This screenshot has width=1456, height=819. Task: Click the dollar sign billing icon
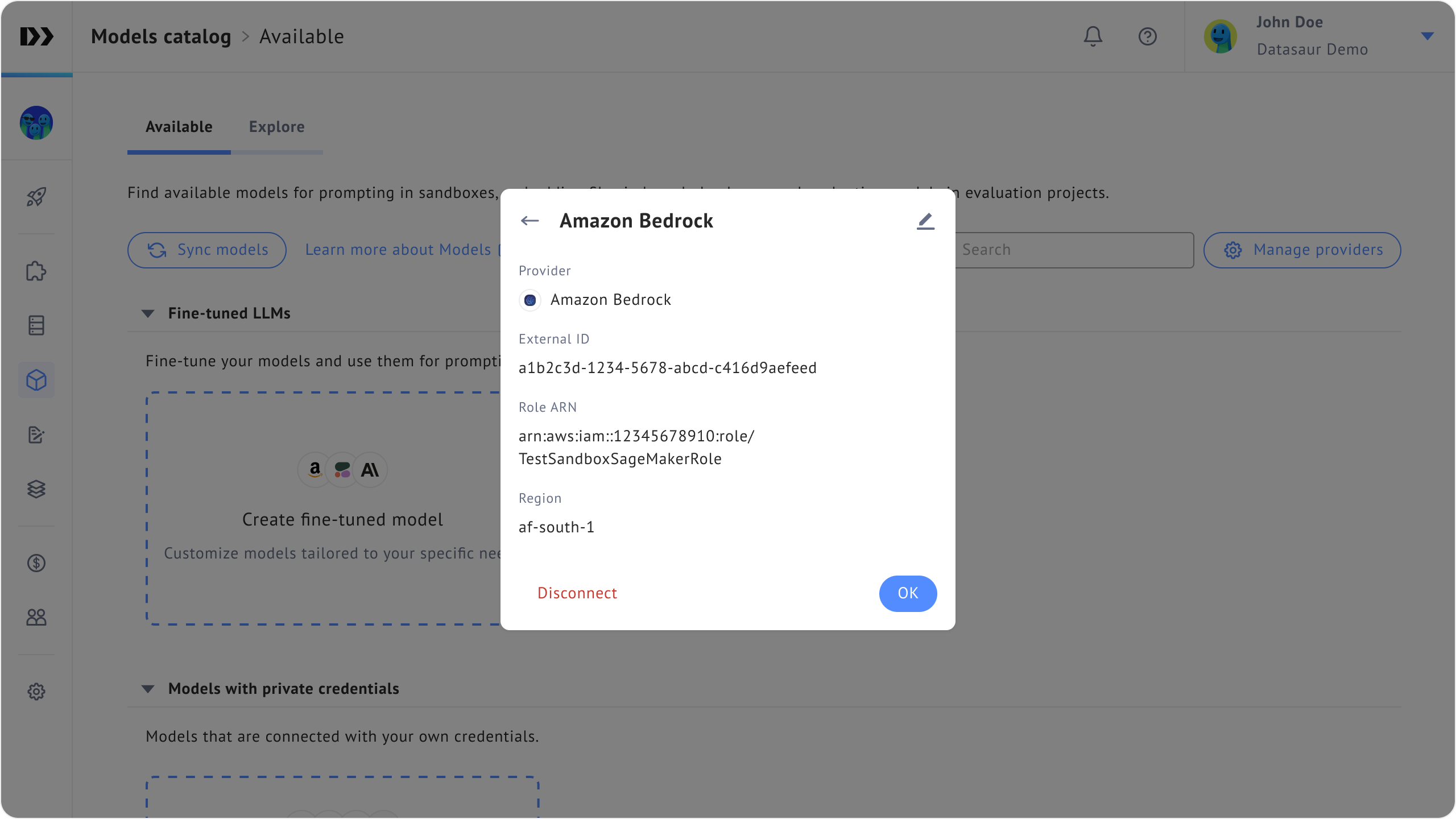click(x=36, y=563)
